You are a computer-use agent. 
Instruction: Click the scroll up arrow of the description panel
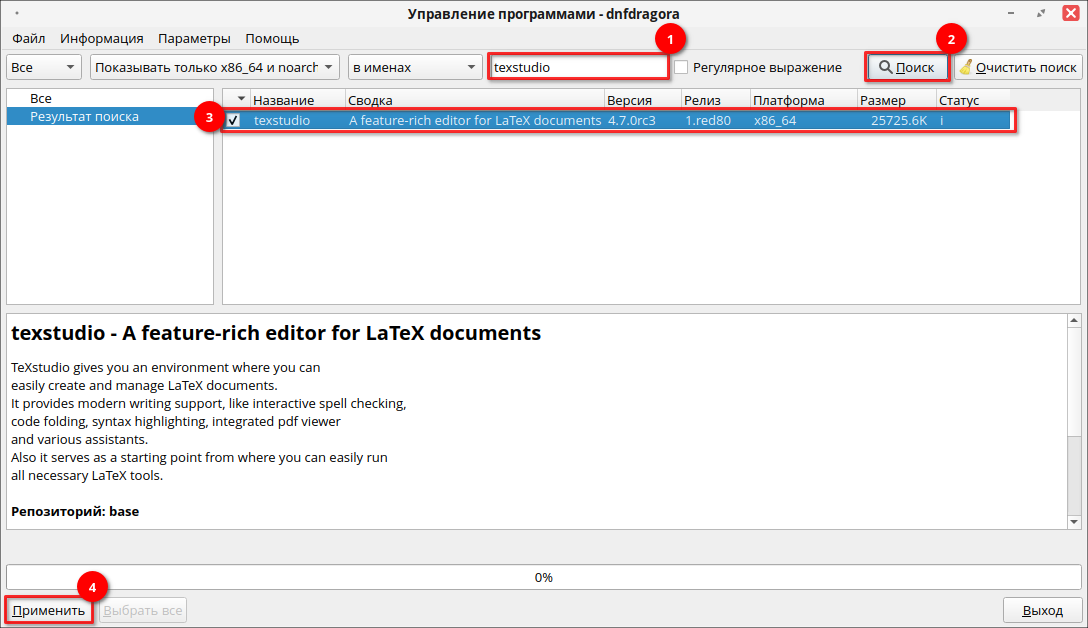click(x=1074, y=321)
